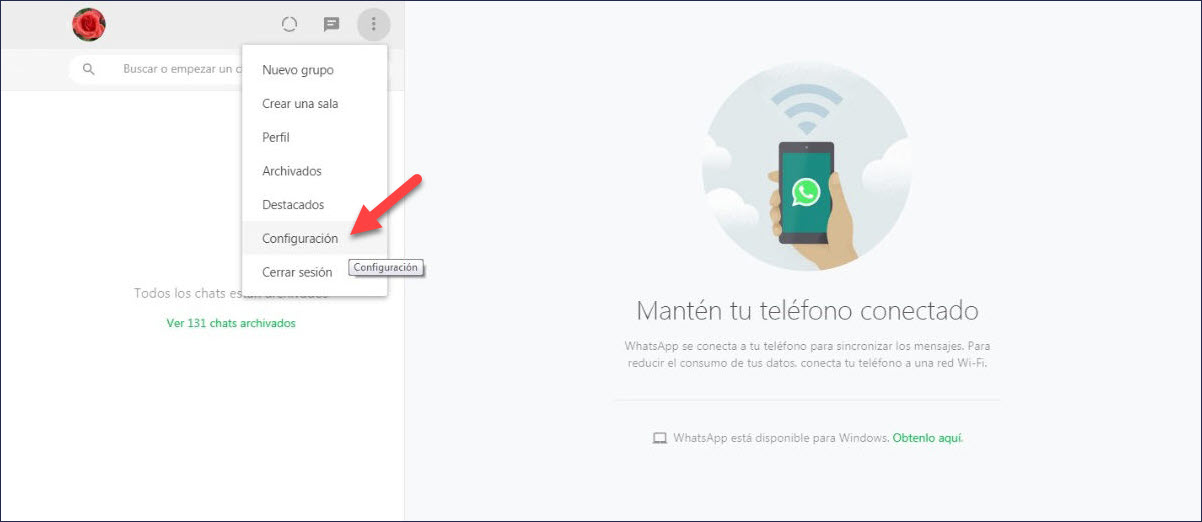This screenshot has height=522, width=1202.
Task: Click the Wi-Fi signal icon in illustration
Action: coord(806,108)
